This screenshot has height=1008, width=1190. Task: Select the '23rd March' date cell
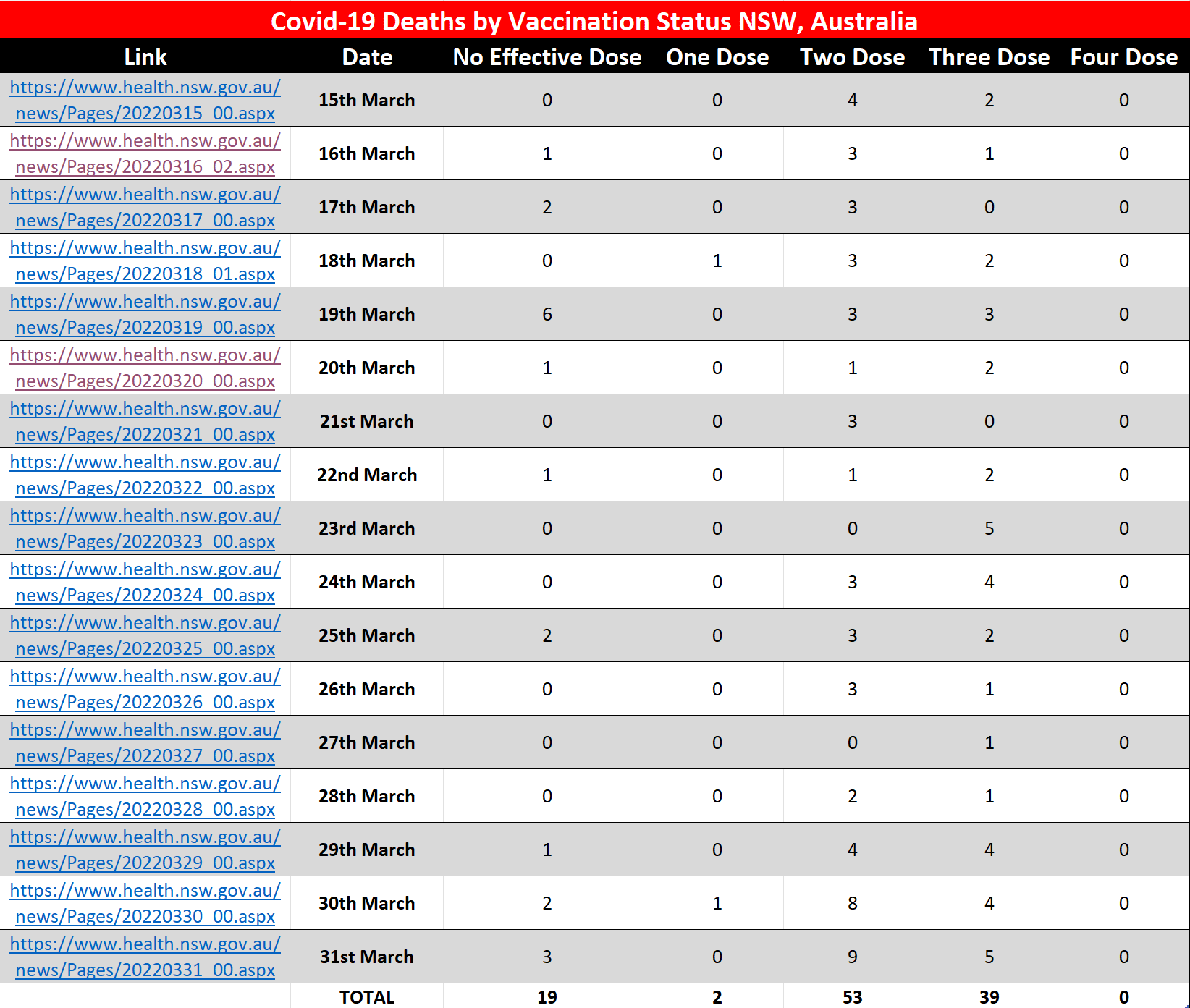click(367, 528)
